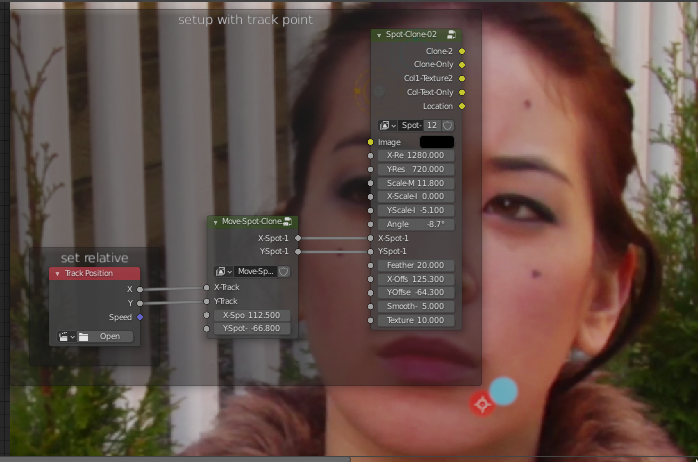Collapse the Spot-Clone-02 node

coord(379,35)
